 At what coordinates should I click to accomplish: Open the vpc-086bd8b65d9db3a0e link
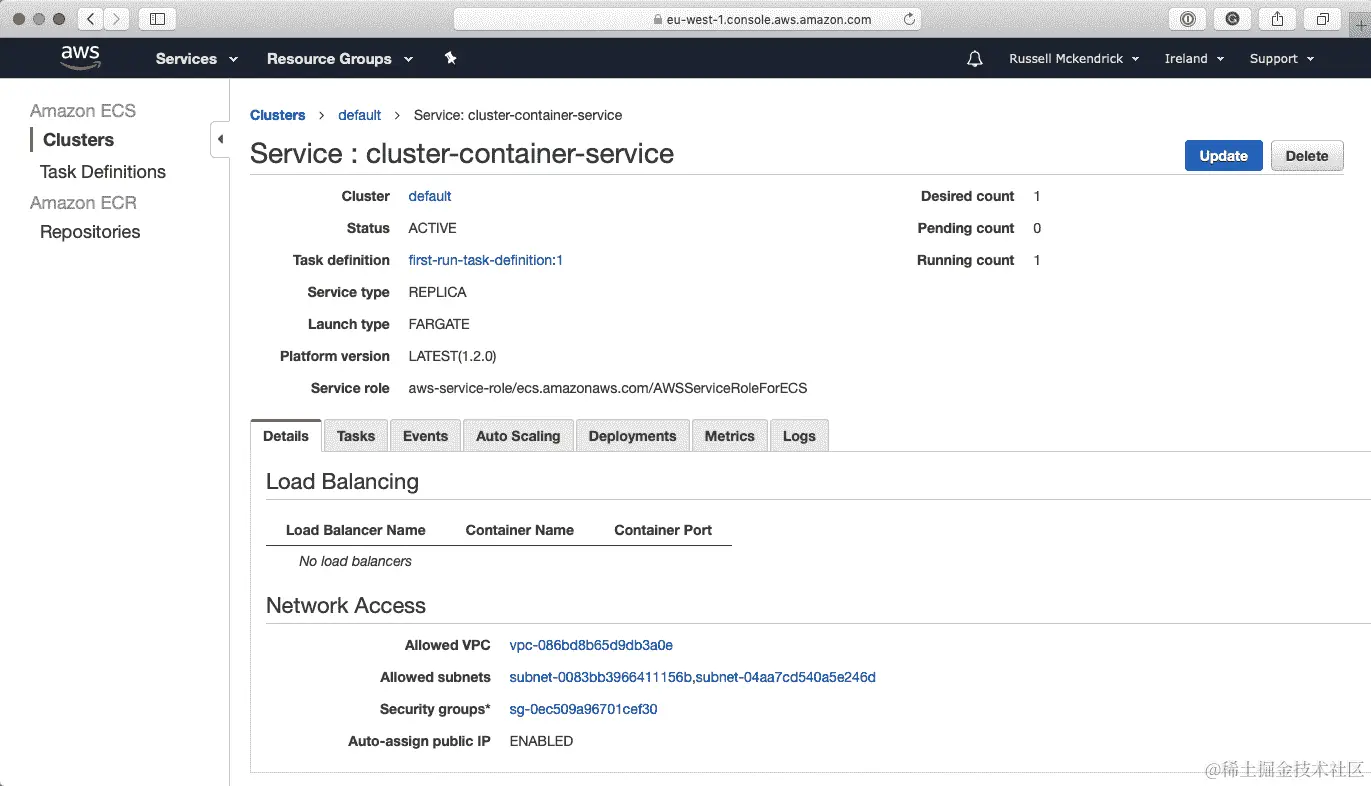pos(591,645)
